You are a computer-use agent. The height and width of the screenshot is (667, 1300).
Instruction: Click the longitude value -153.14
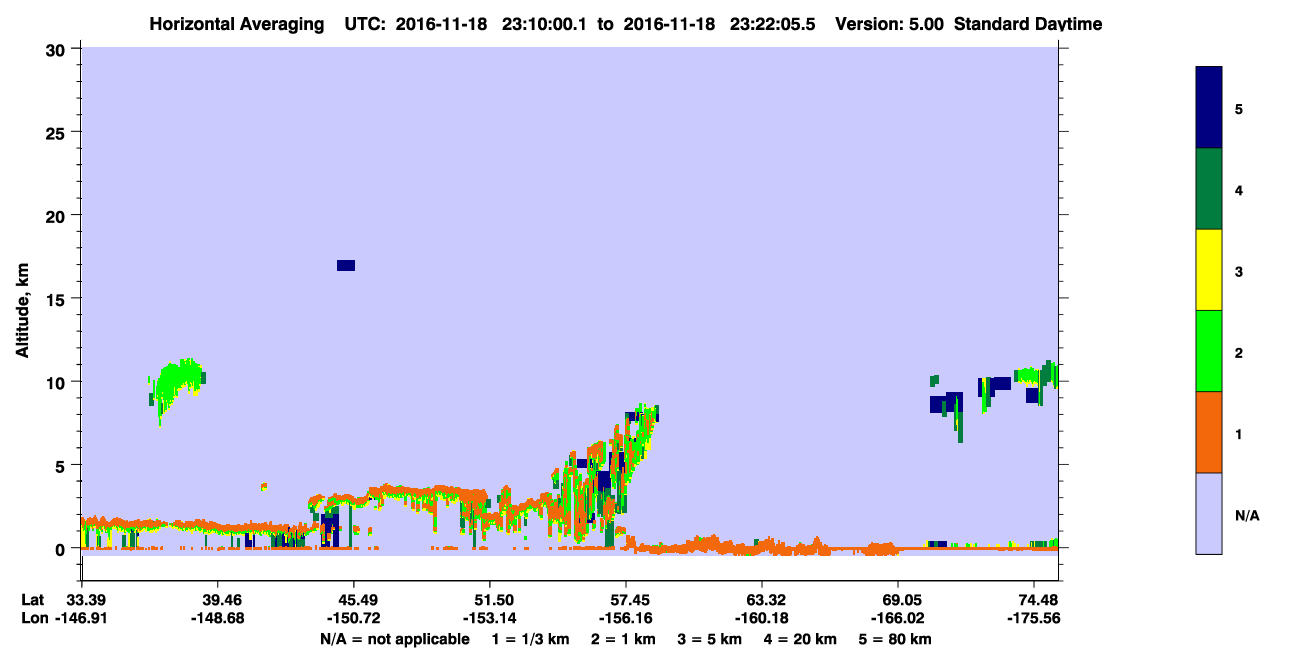tap(489, 618)
